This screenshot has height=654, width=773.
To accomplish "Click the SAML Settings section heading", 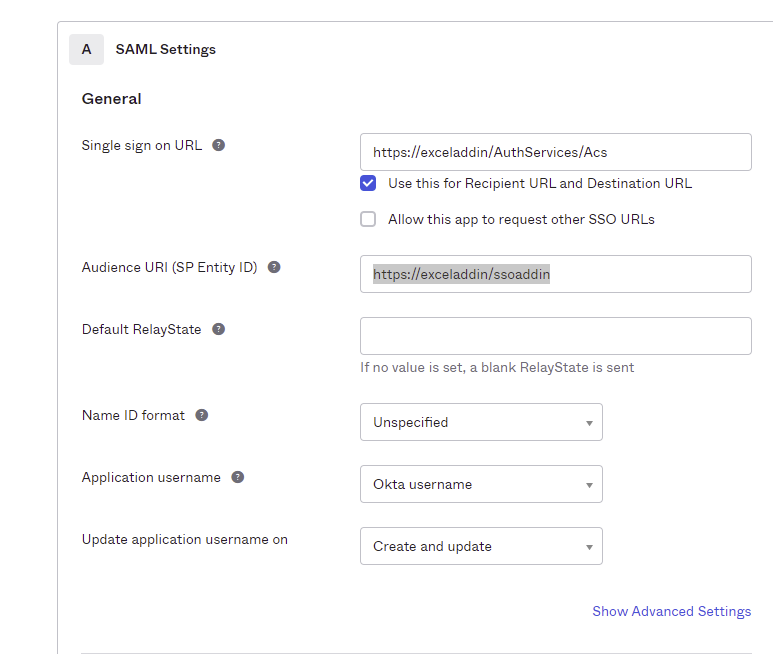I will point(165,49).
